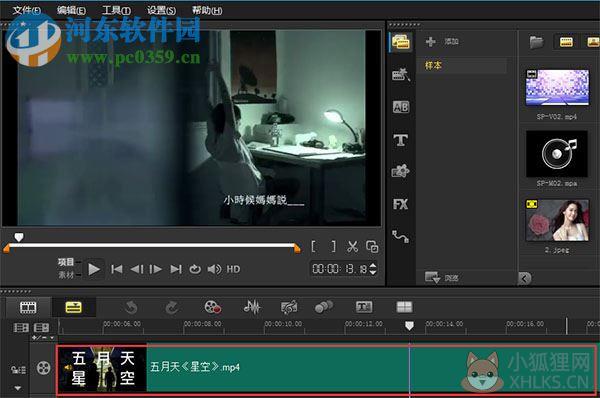Expand the track options arrow below
Viewport: 600px width, 398px height.
(x=18, y=388)
